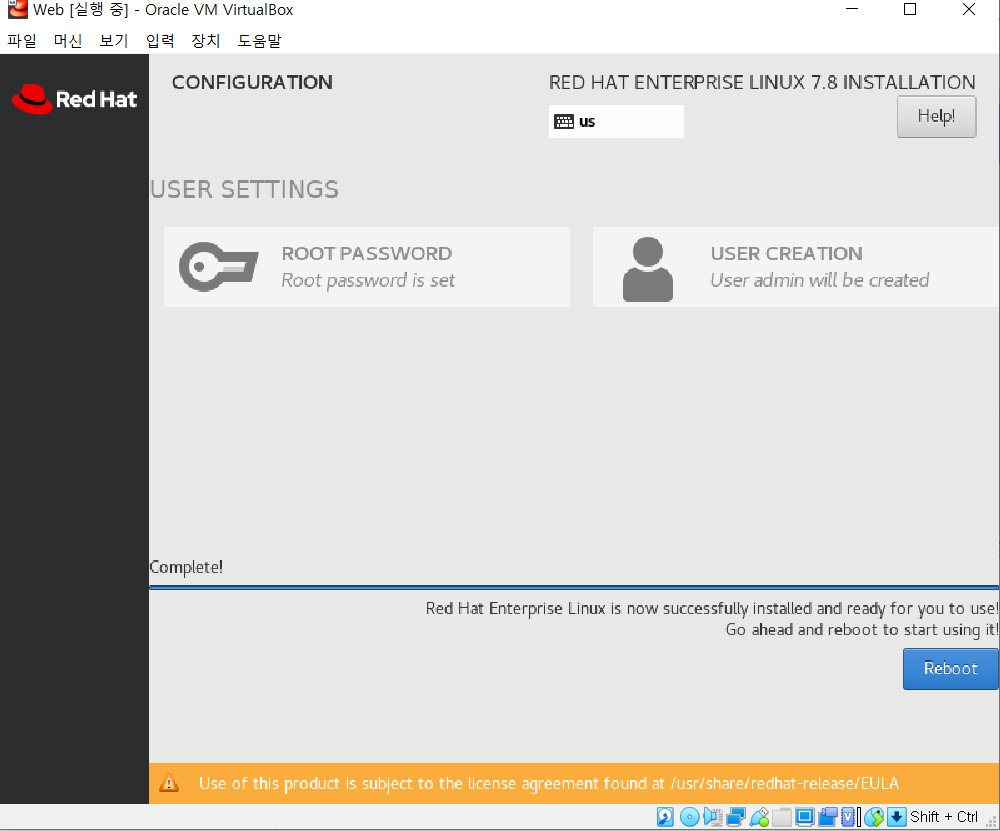Click the keyboard layout icon beside us
The image size is (1000, 831).
point(564,122)
